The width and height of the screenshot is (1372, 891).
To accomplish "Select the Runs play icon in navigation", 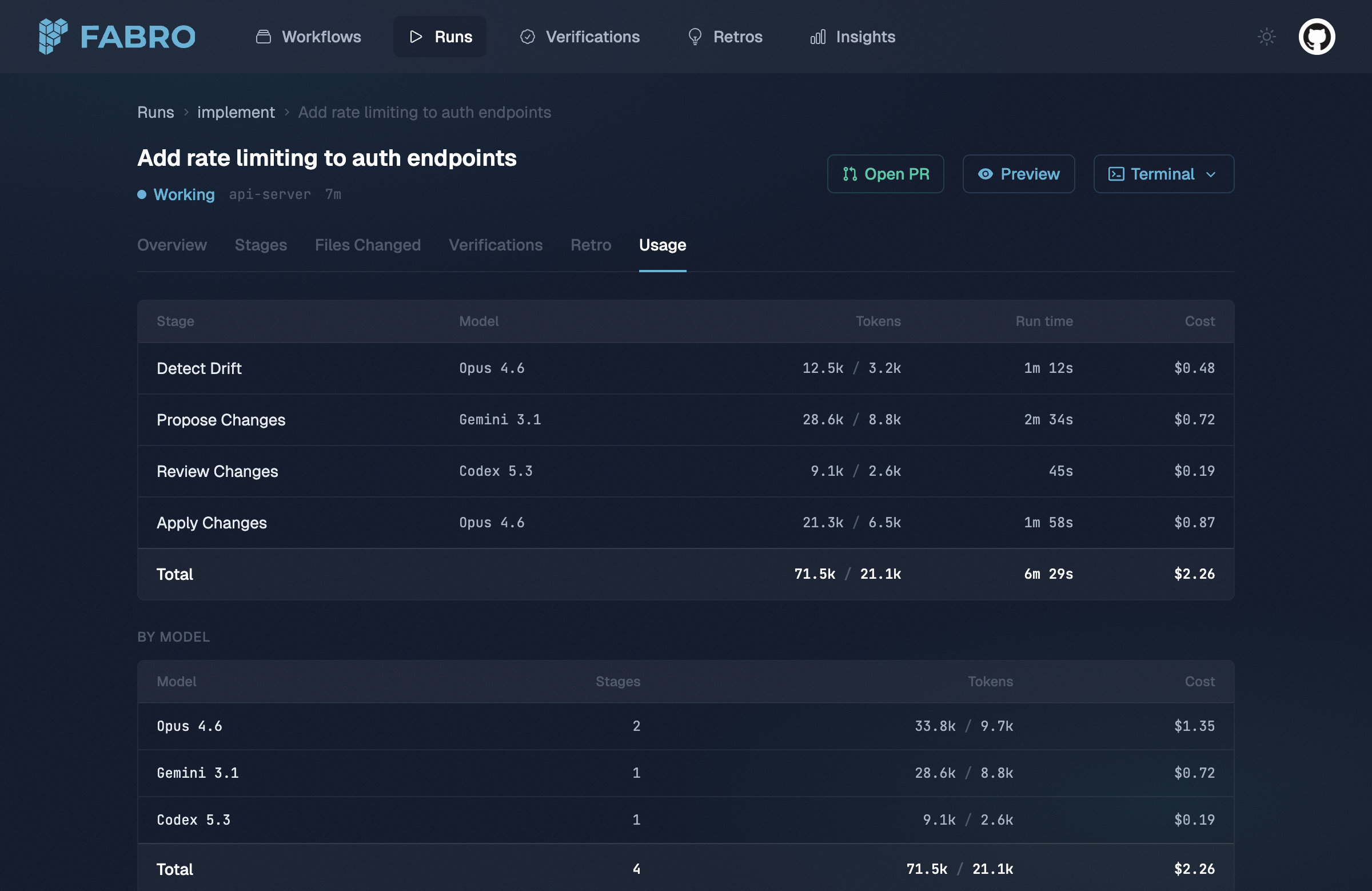I will (416, 37).
